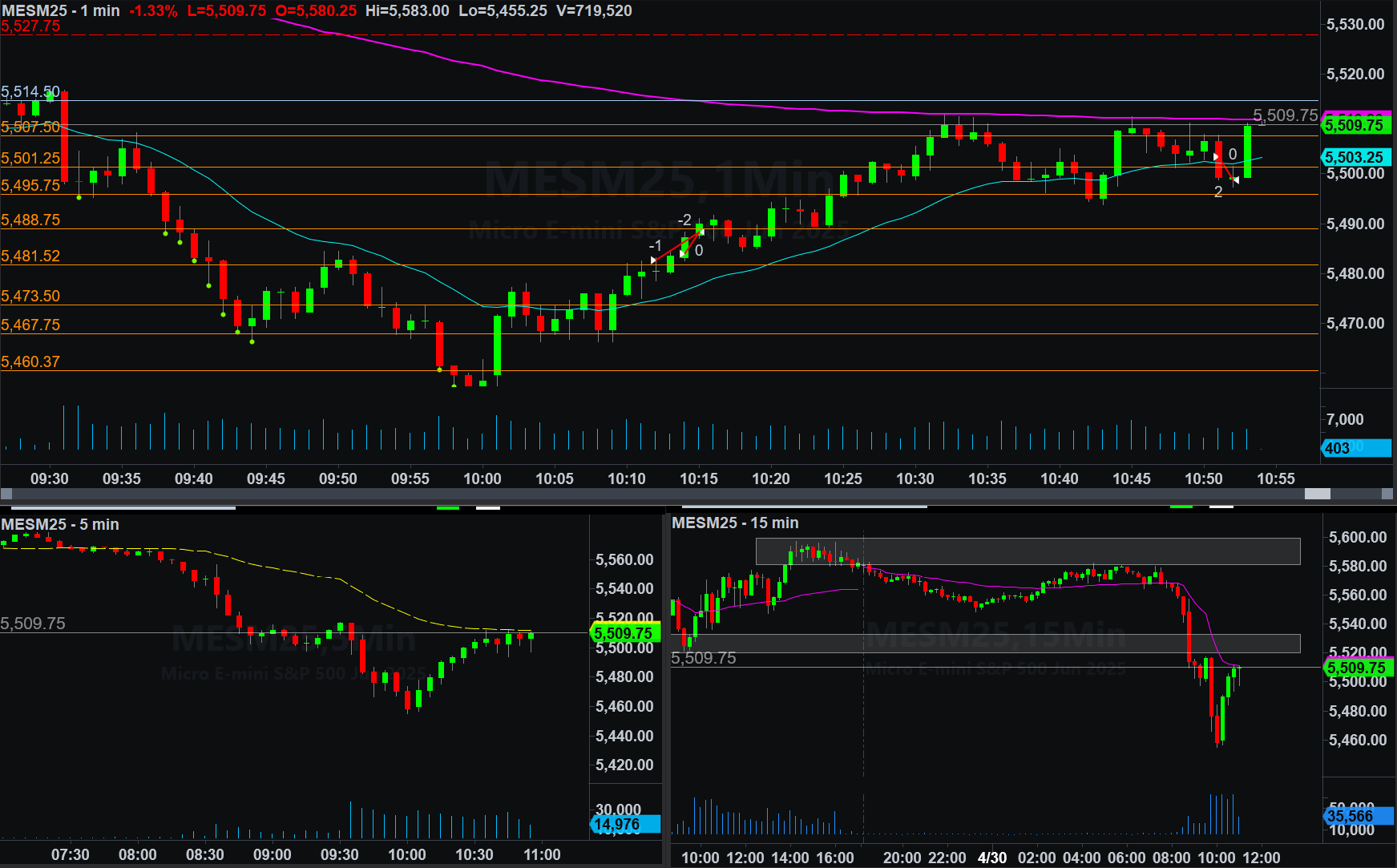Click the white trade entry triangle near 10:51

pos(1216,156)
